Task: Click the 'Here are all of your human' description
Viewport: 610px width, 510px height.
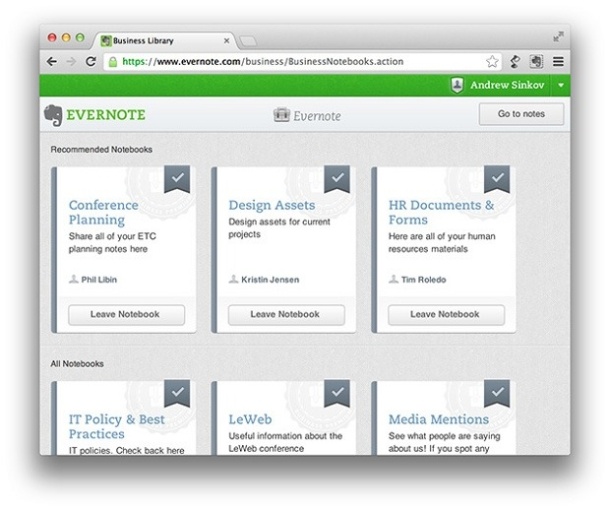Action: [x=442, y=242]
